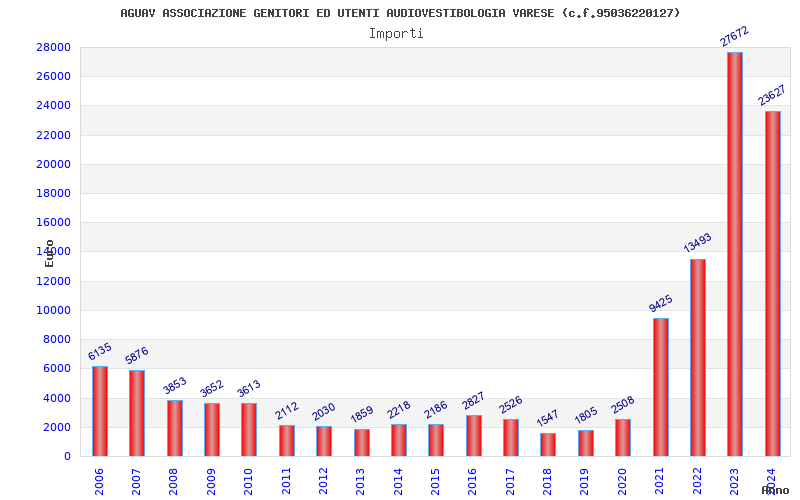This screenshot has height=500, width=800.
Task: Click the value label 27672
Action: coord(734,36)
